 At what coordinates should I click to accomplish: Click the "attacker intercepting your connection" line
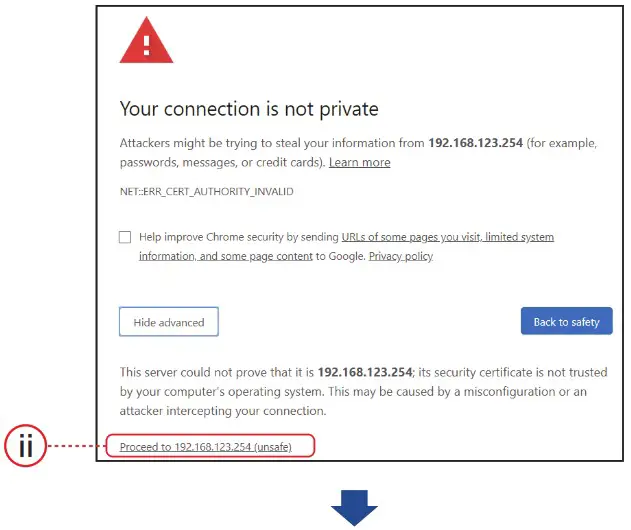pyautogui.click(x=222, y=410)
